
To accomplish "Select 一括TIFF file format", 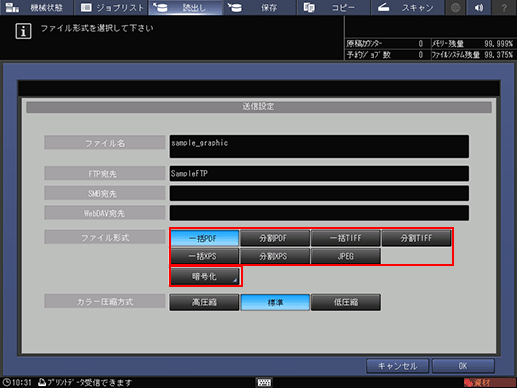I will click(x=345, y=238).
